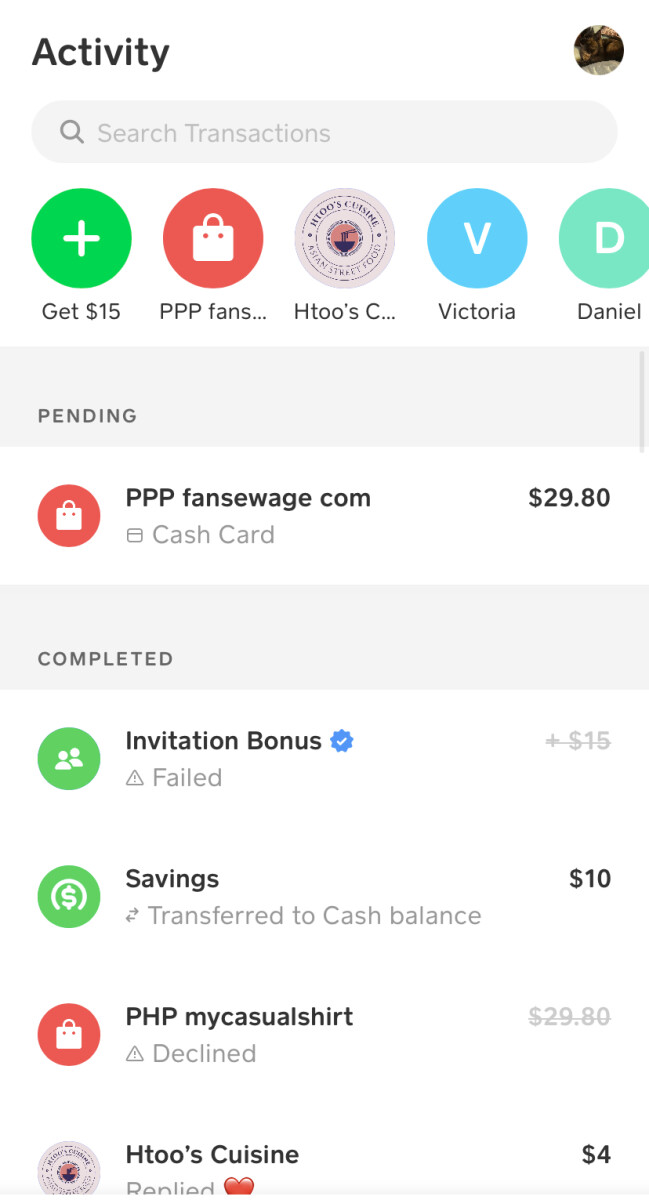Open Victoria's contact avatar
Screen dimensions: 649x1200
[477, 239]
